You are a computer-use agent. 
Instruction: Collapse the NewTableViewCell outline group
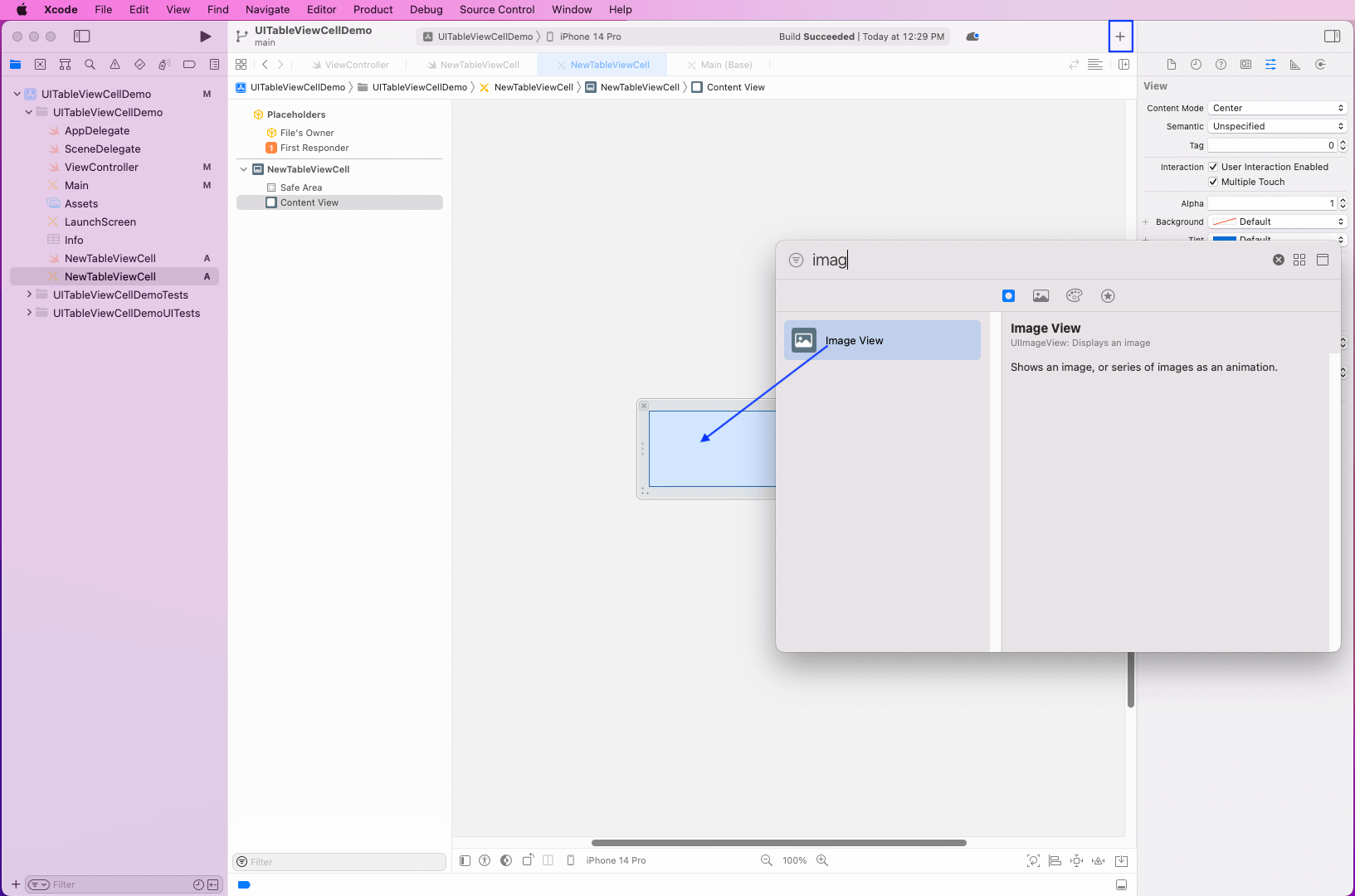pyautogui.click(x=244, y=169)
